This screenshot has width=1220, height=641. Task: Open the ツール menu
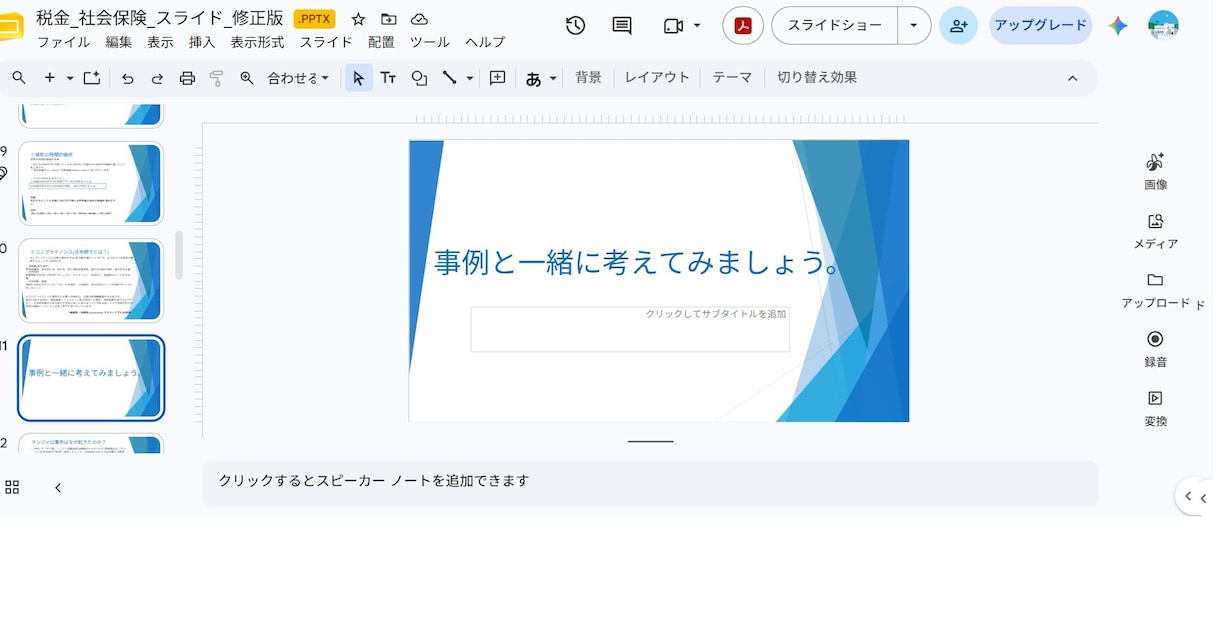tap(429, 43)
